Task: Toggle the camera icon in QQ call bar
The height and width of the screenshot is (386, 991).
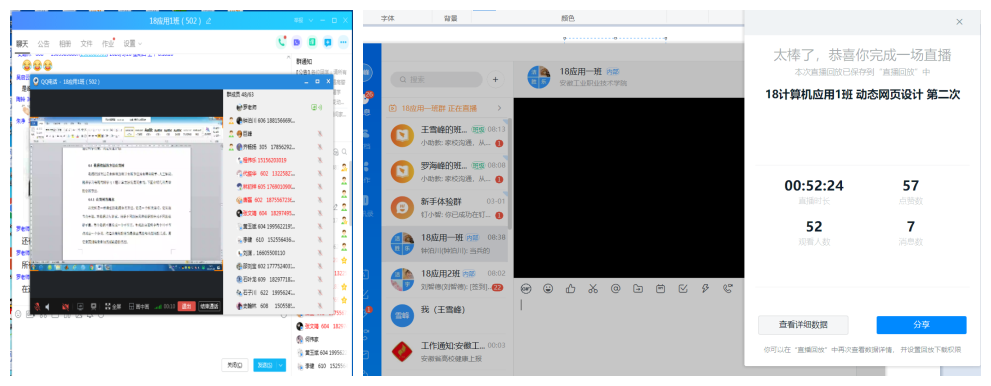Action: pos(65,306)
